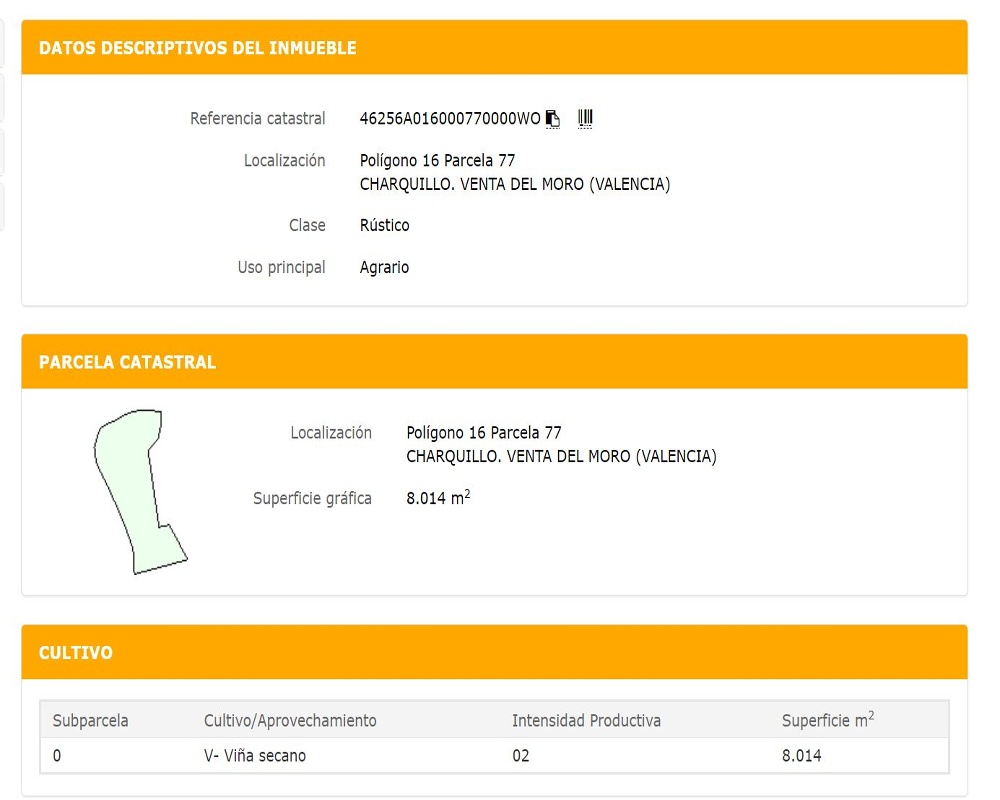Click the barcode icon beside the reference

[585, 119]
